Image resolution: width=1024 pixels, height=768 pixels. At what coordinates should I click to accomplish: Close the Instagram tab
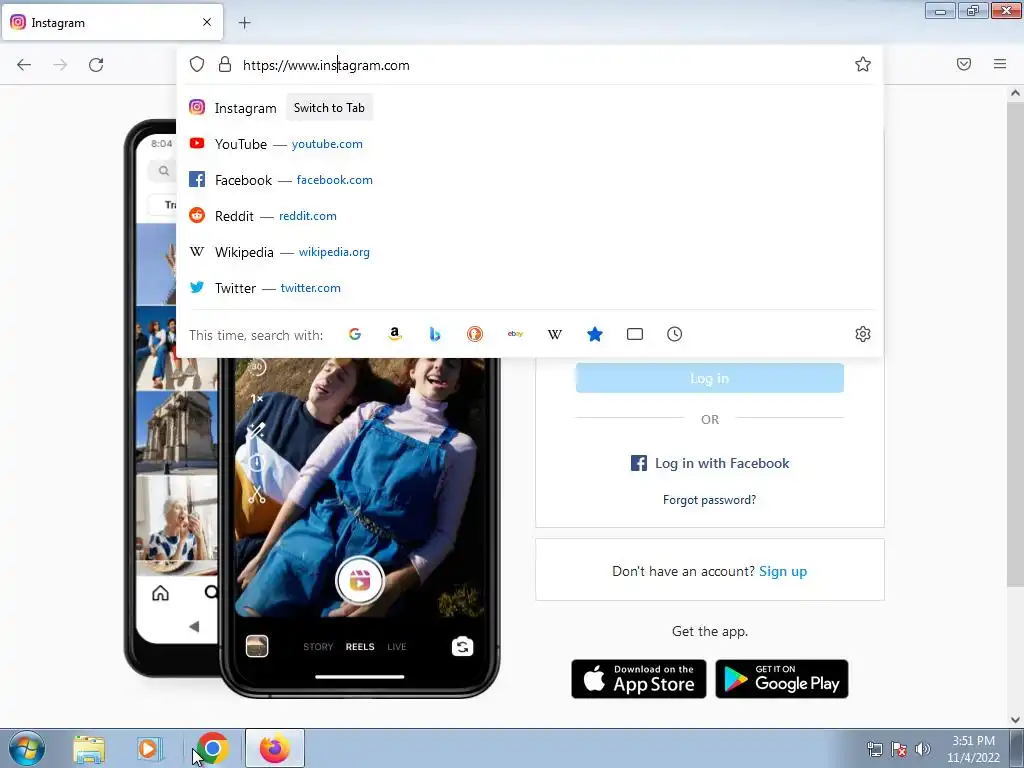tap(207, 22)
